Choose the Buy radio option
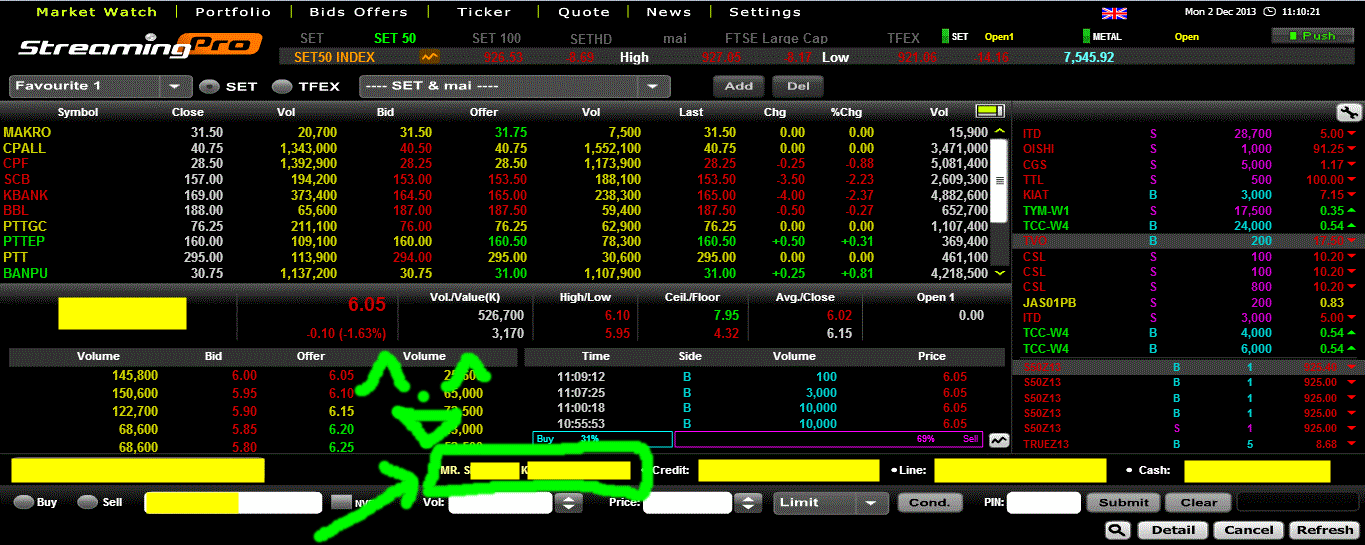1365x545 pixels. tap(22, 502)
